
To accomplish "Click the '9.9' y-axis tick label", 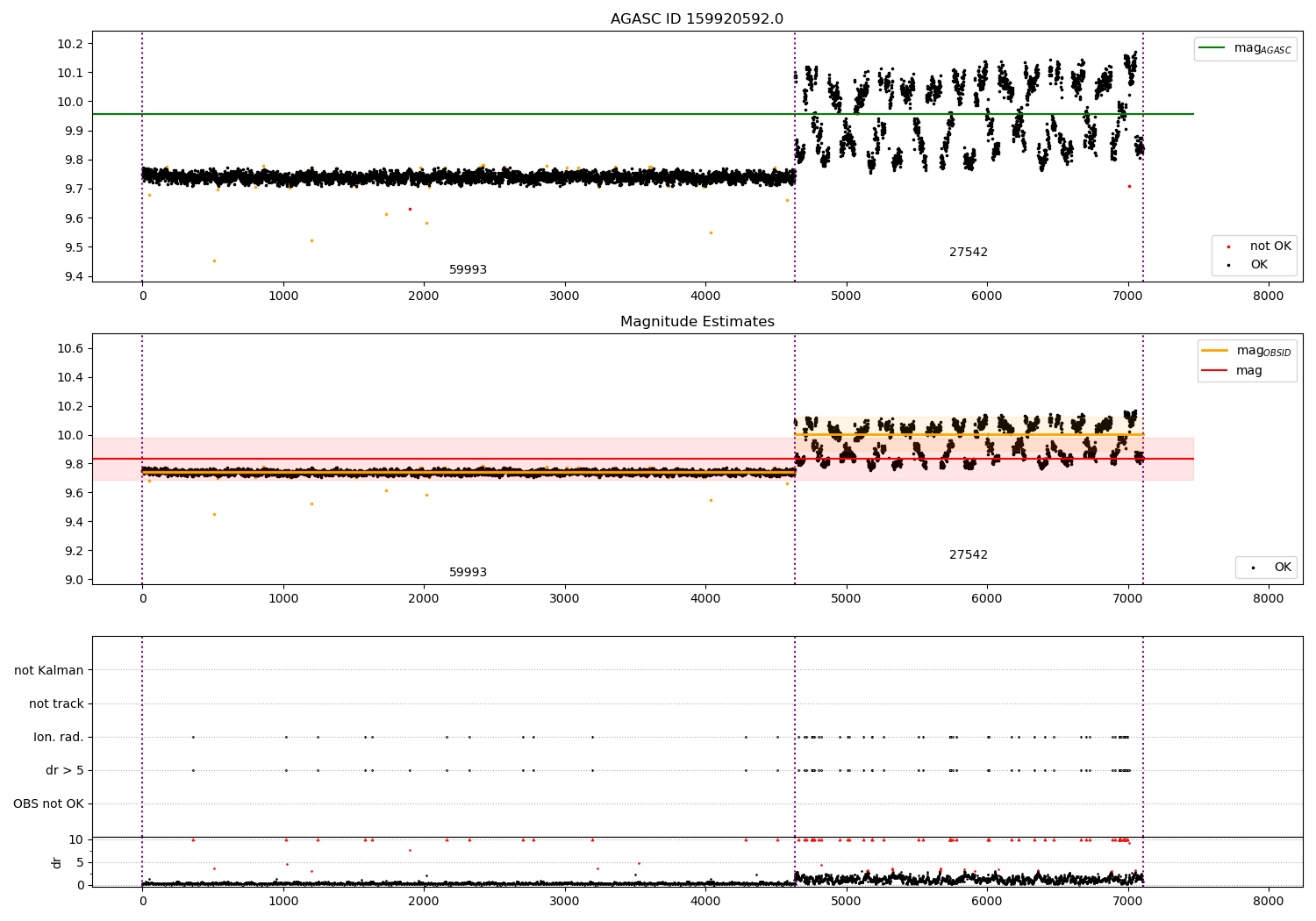I will (74, 131).
